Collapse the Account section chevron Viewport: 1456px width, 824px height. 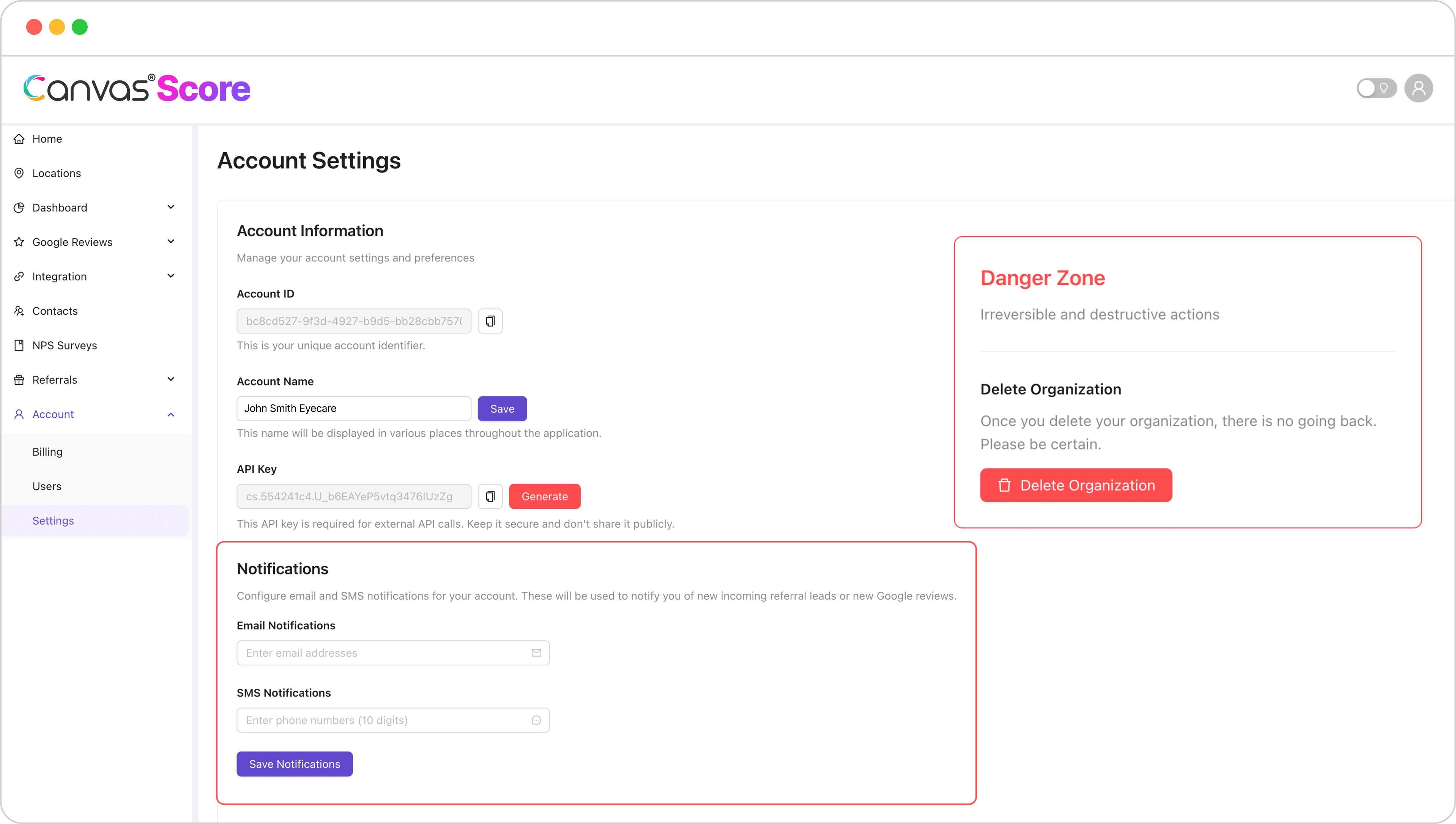click(x=171, y=414)
